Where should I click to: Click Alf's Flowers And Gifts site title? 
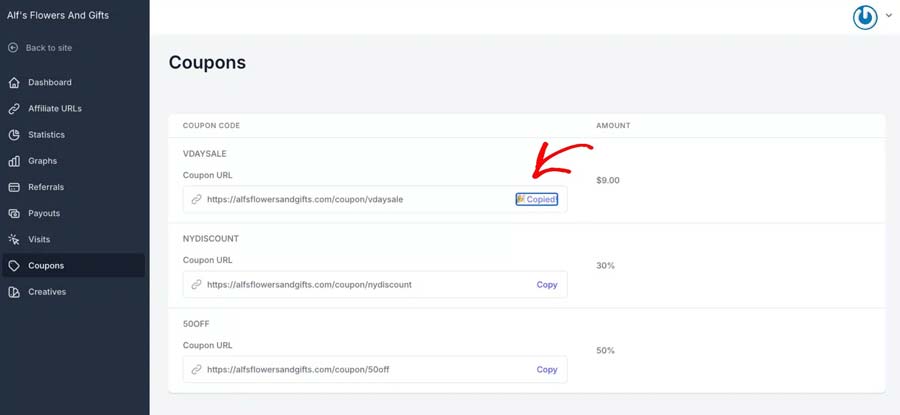57,15
